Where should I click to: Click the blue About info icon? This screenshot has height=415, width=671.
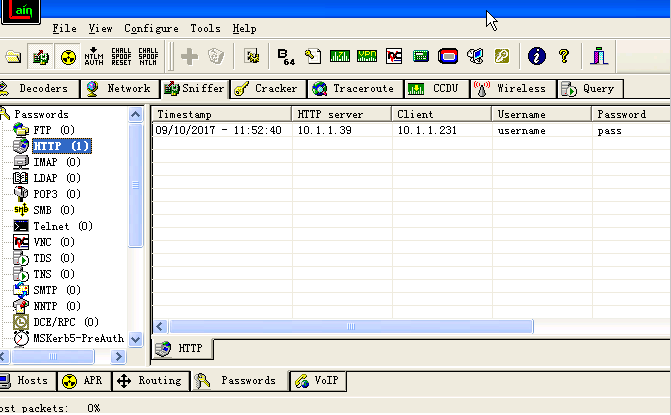537,56
